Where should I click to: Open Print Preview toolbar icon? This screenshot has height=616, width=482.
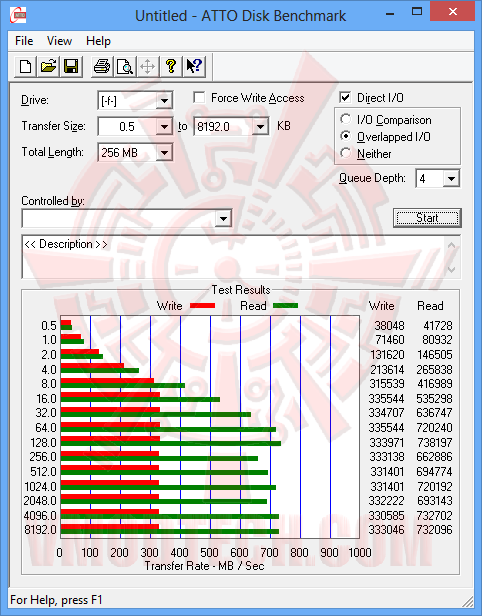pos(125,66)
